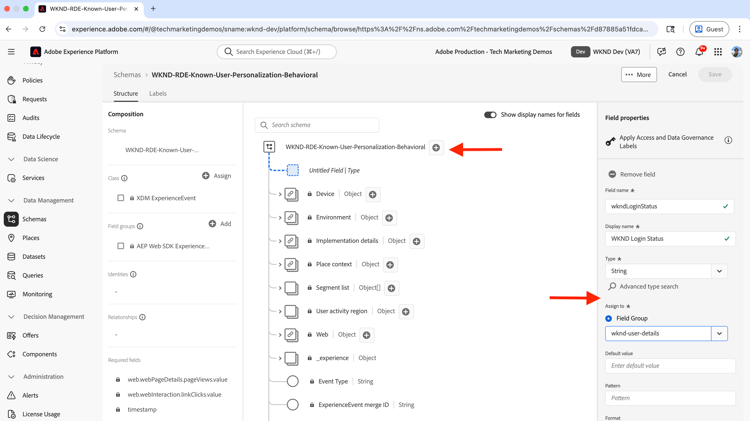This screenshot has height=421, width=750.
Task: Expand the Implementation details node
Action: (280, 241)
